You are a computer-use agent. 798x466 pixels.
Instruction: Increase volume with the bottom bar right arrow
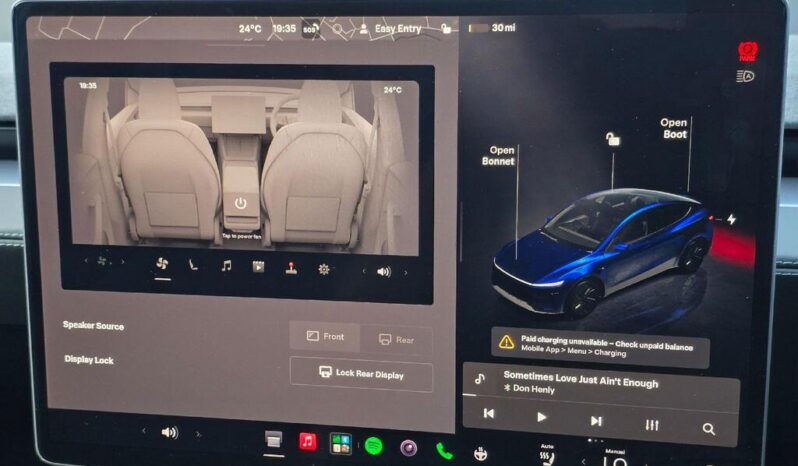click(x=198, y=434)
